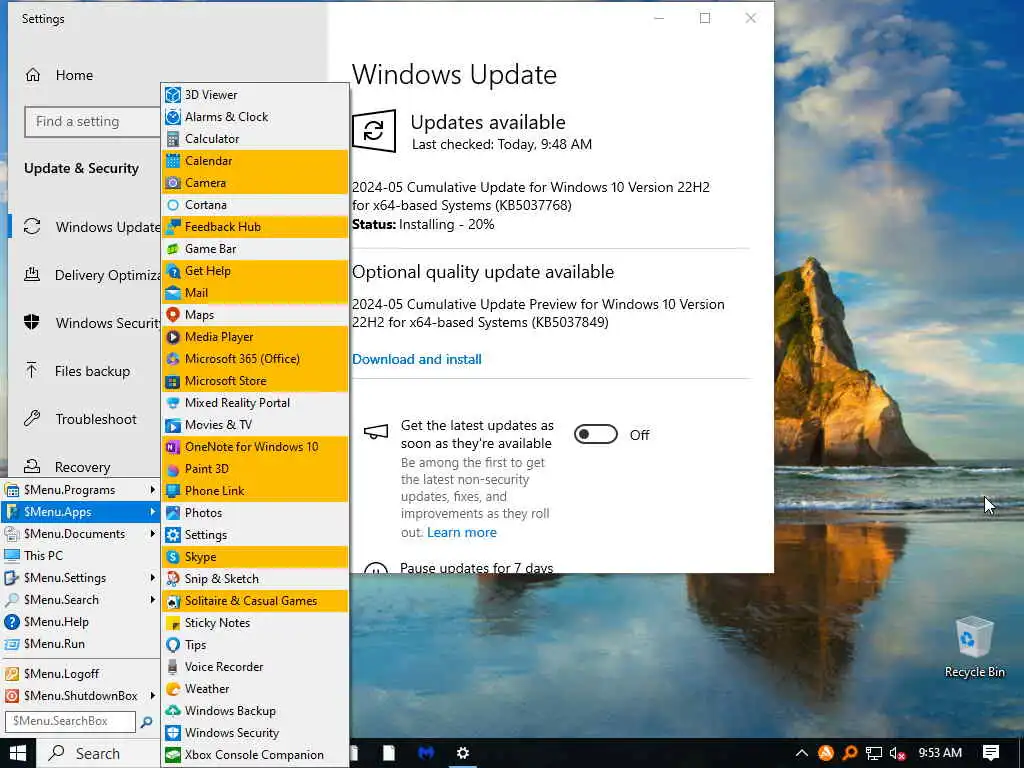This screenshot has width=1024, height=768.
Task: Follow the Learn more link
Action: tap(462, 532)
